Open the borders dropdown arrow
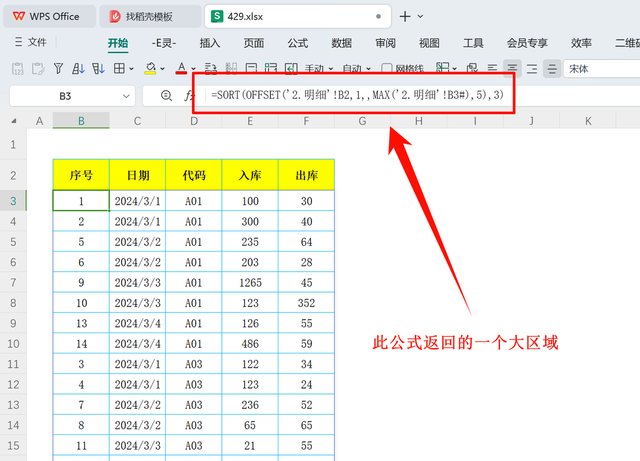This screenshot has width=640, height=461. pyautogui.click(x=131, y=69)
